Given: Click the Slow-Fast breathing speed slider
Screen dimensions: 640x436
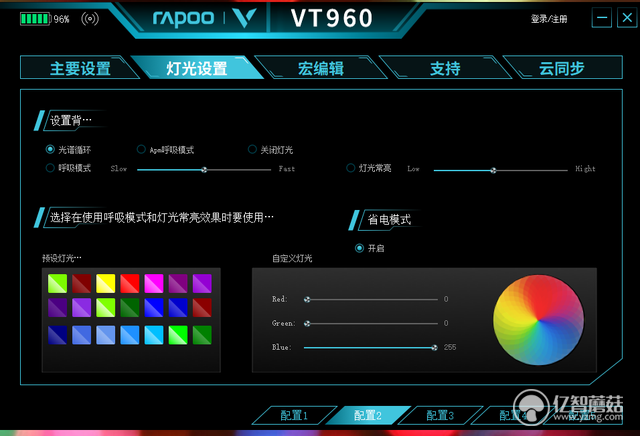Looking at the screenshot, I should point(204,169).
